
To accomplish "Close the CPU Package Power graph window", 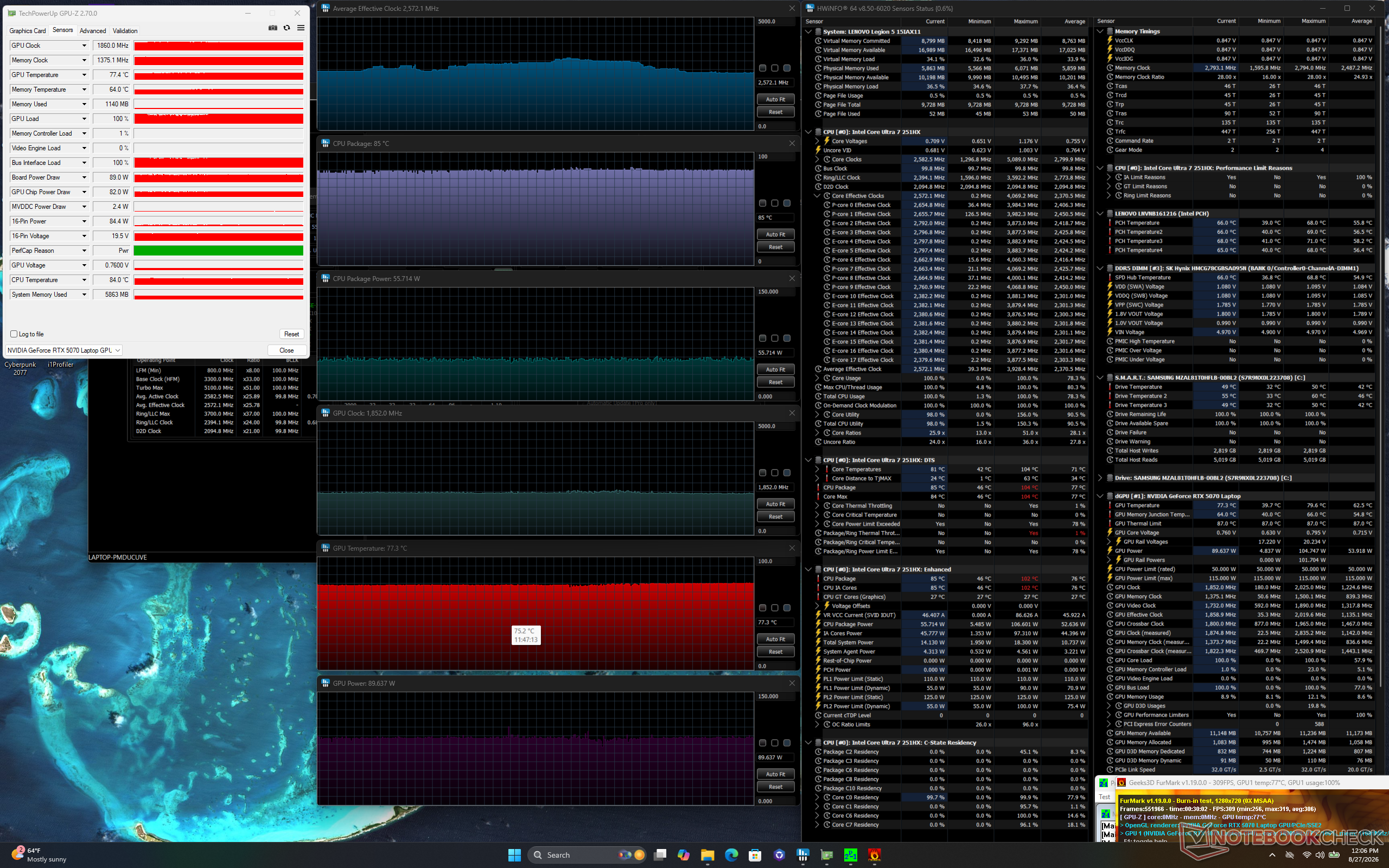I will coord(792,278).
